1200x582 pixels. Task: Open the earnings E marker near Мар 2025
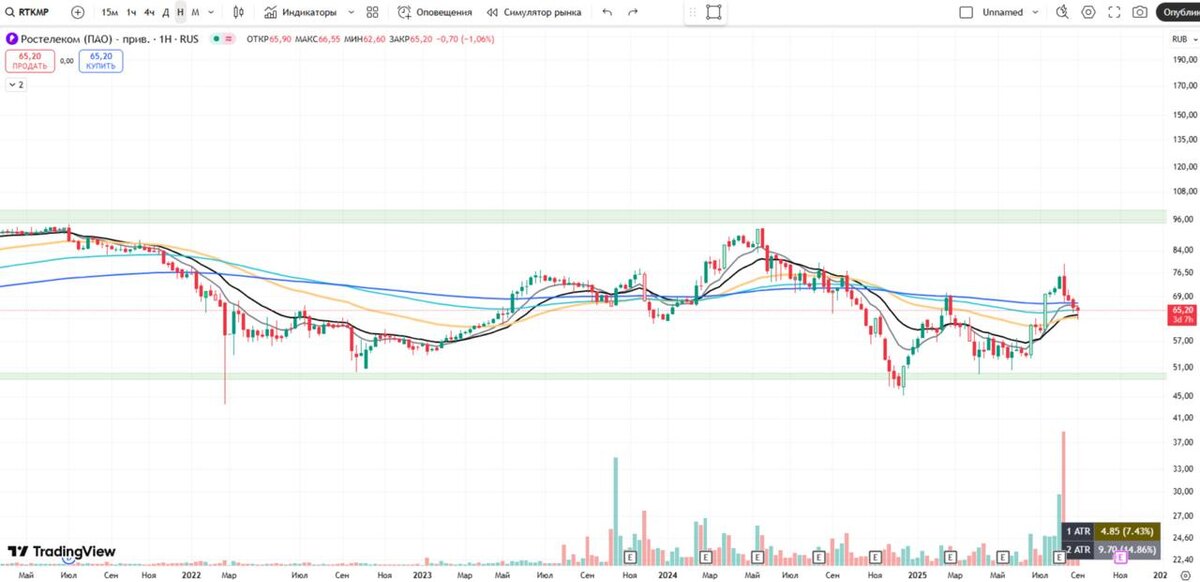coord(952,556)
